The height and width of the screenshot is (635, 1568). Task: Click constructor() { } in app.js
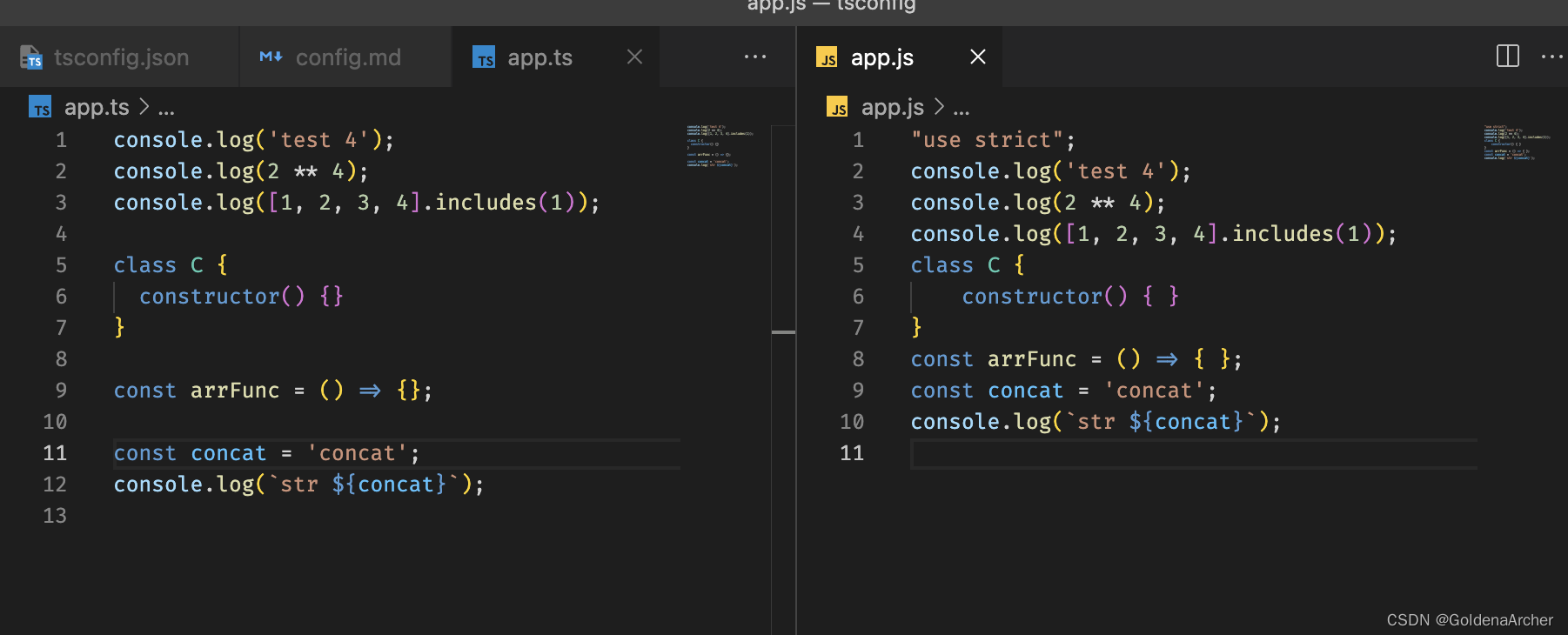(x=1070, y=297)
